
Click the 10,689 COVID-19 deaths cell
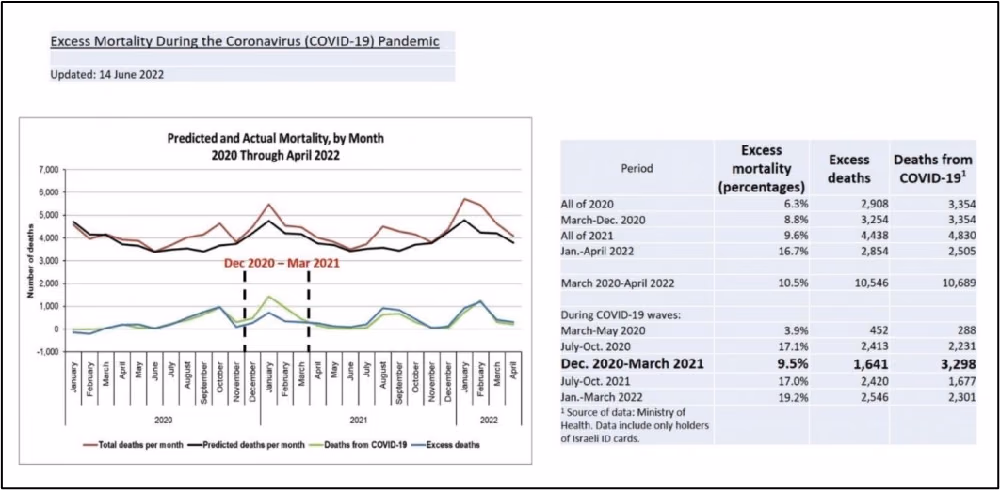click(959, 282)
